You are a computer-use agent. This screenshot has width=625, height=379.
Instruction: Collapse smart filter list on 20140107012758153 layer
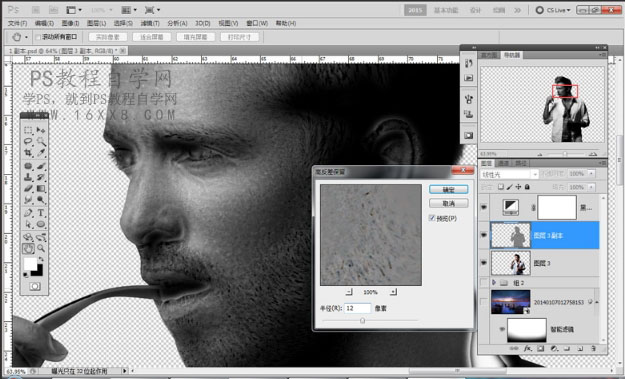tap(597, 302)
